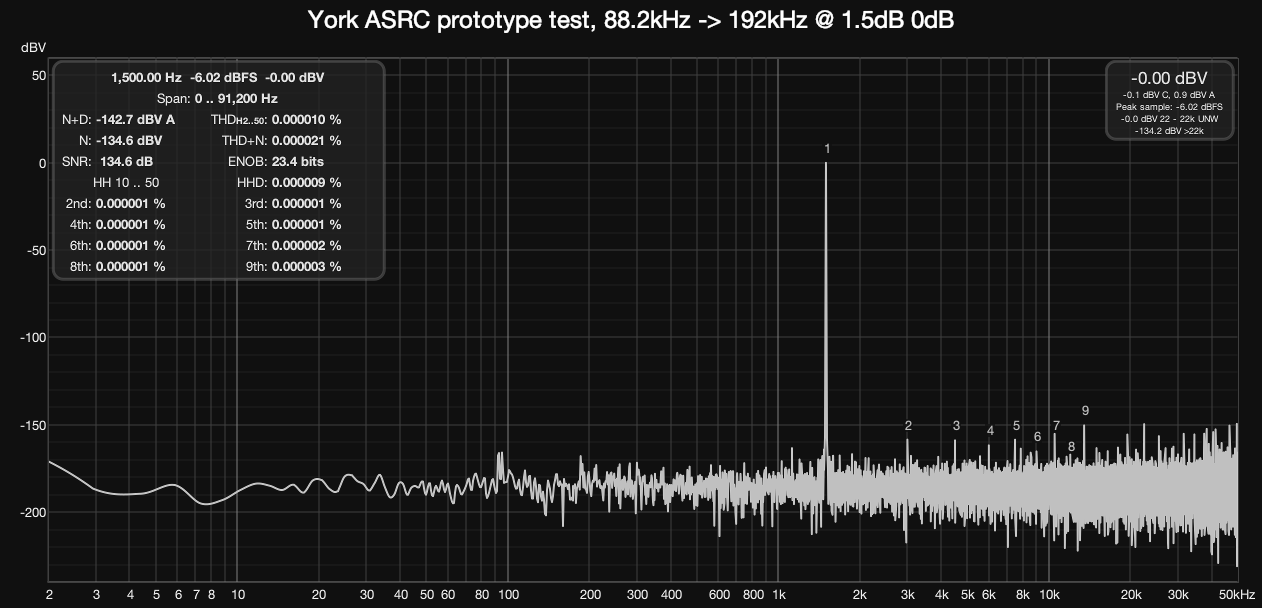Select the -0.0 dBV 22 - 22k UNW line
Viewport: 1262px width, 608px height.
[x=1169, y=118]
